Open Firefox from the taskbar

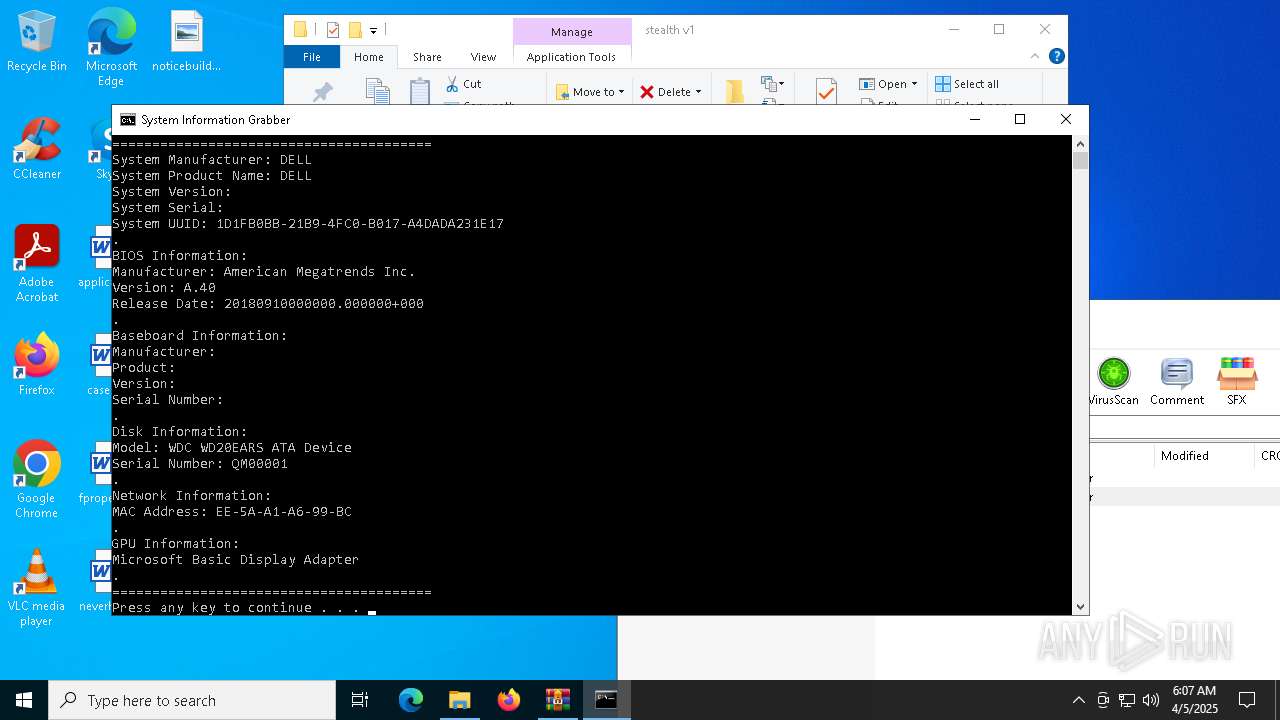coord(509,700)
